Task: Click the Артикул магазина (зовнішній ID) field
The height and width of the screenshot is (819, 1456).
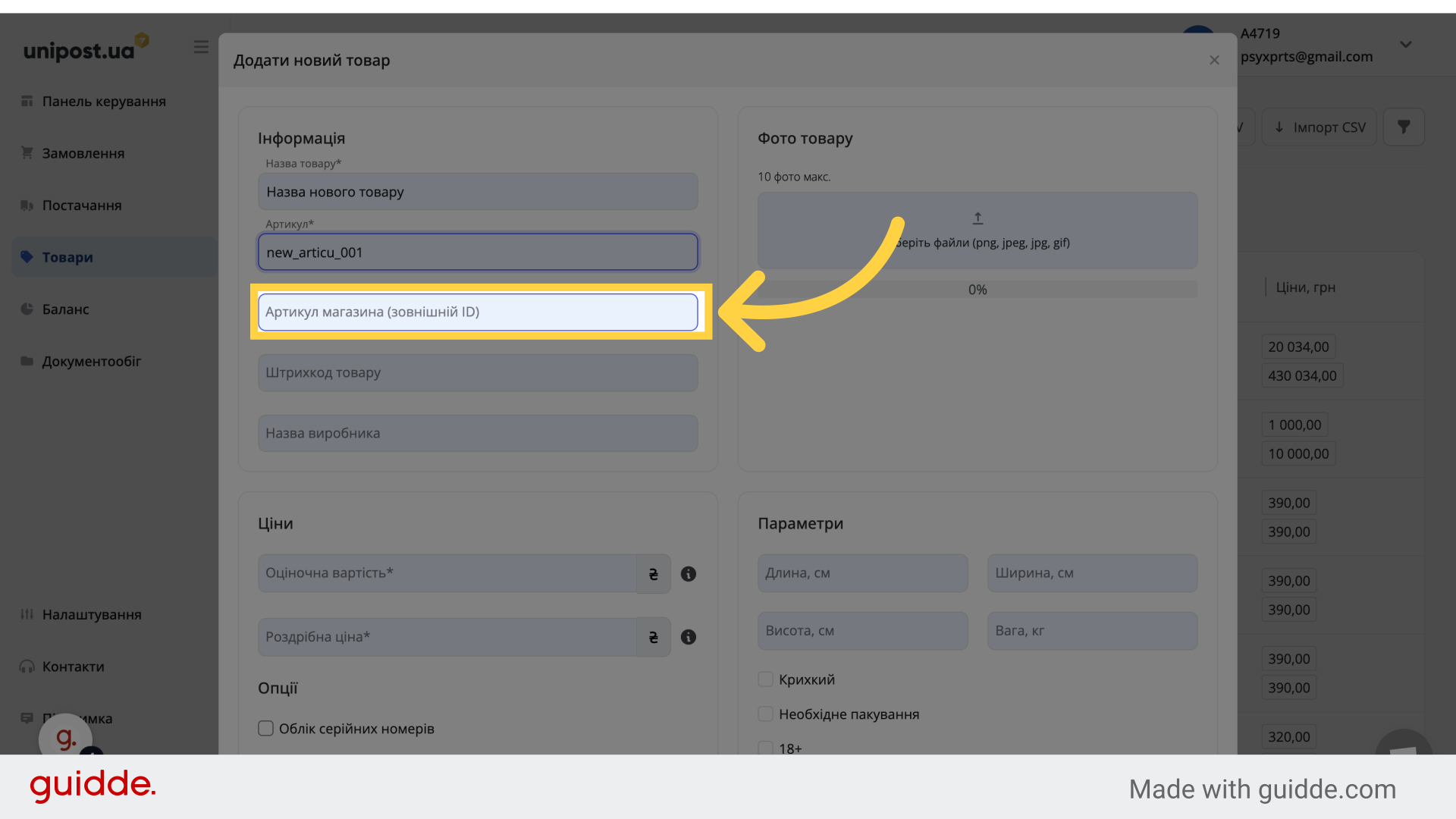Action: 478,312
